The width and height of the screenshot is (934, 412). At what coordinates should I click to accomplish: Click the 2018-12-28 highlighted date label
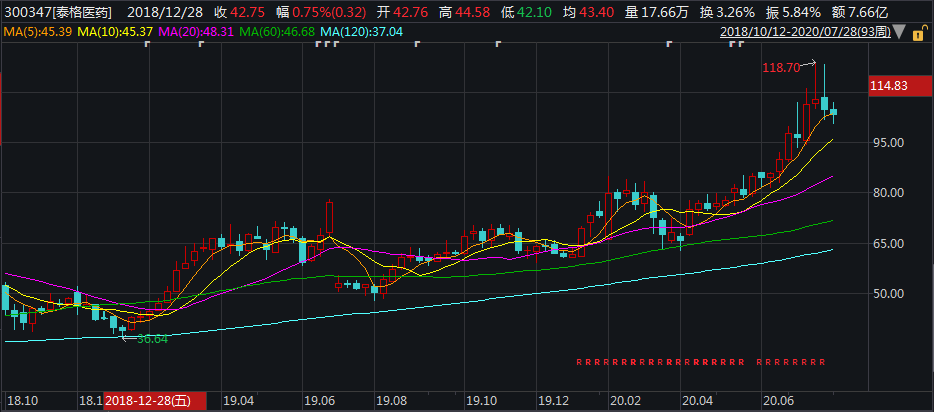click(155, 401)
